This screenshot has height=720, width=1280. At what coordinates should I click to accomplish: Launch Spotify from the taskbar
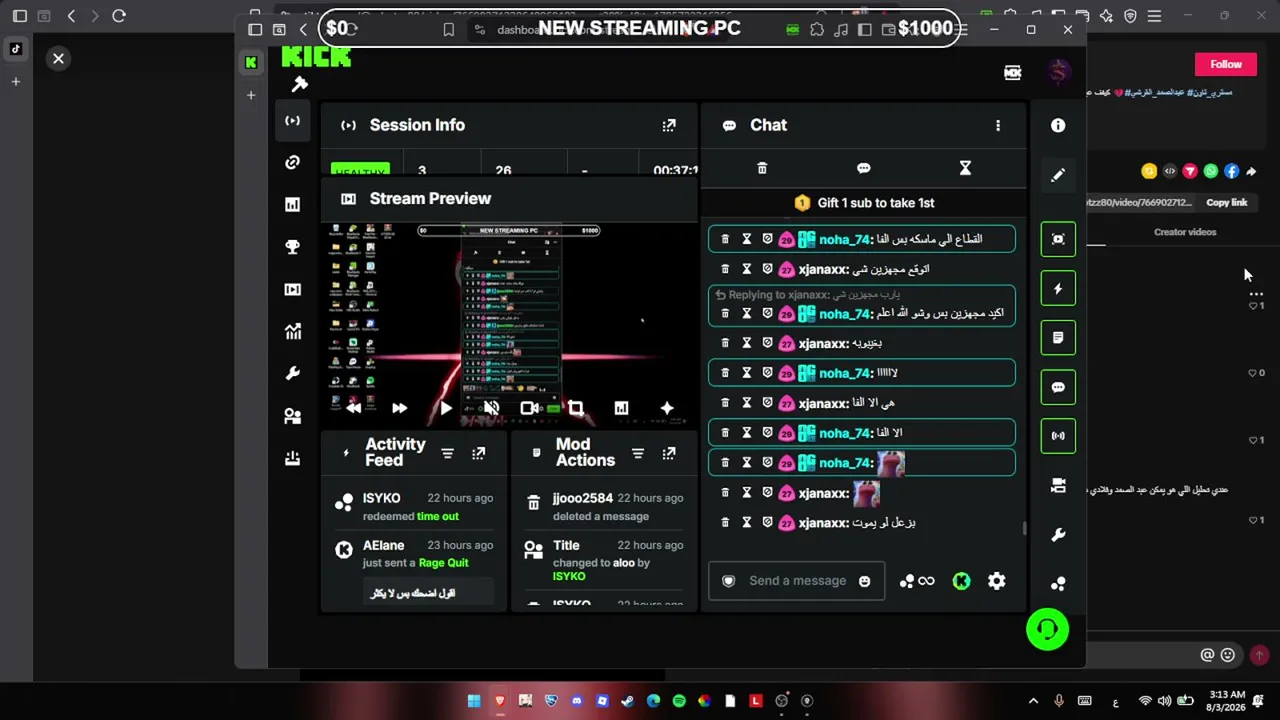click(x=679, y=701)
